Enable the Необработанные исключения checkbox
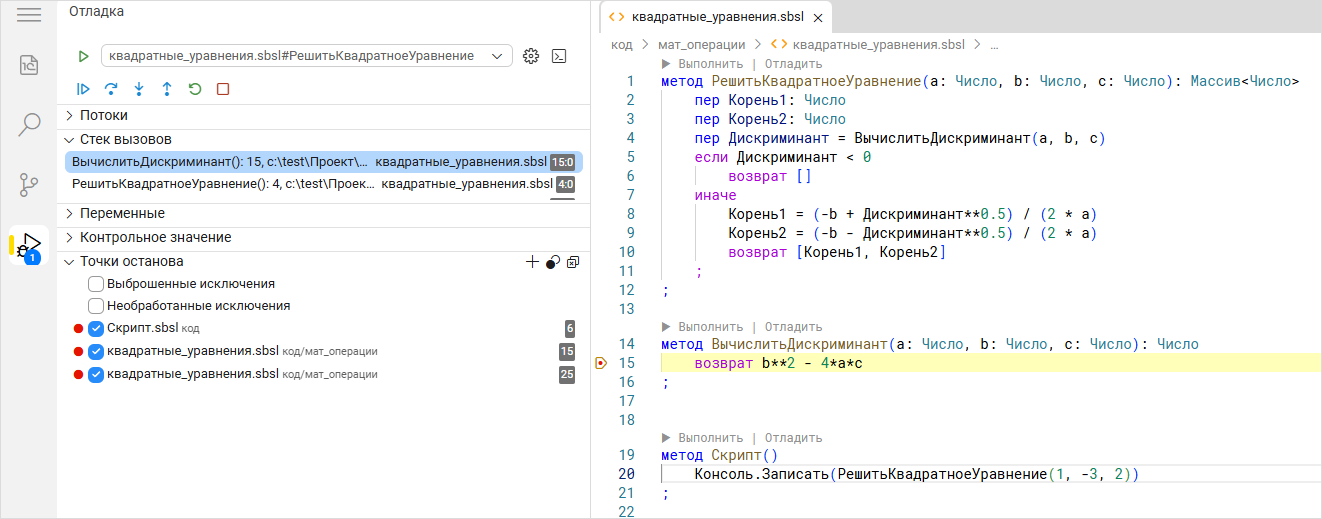This screenshot has height=519, width=1322. pos(96,306)
